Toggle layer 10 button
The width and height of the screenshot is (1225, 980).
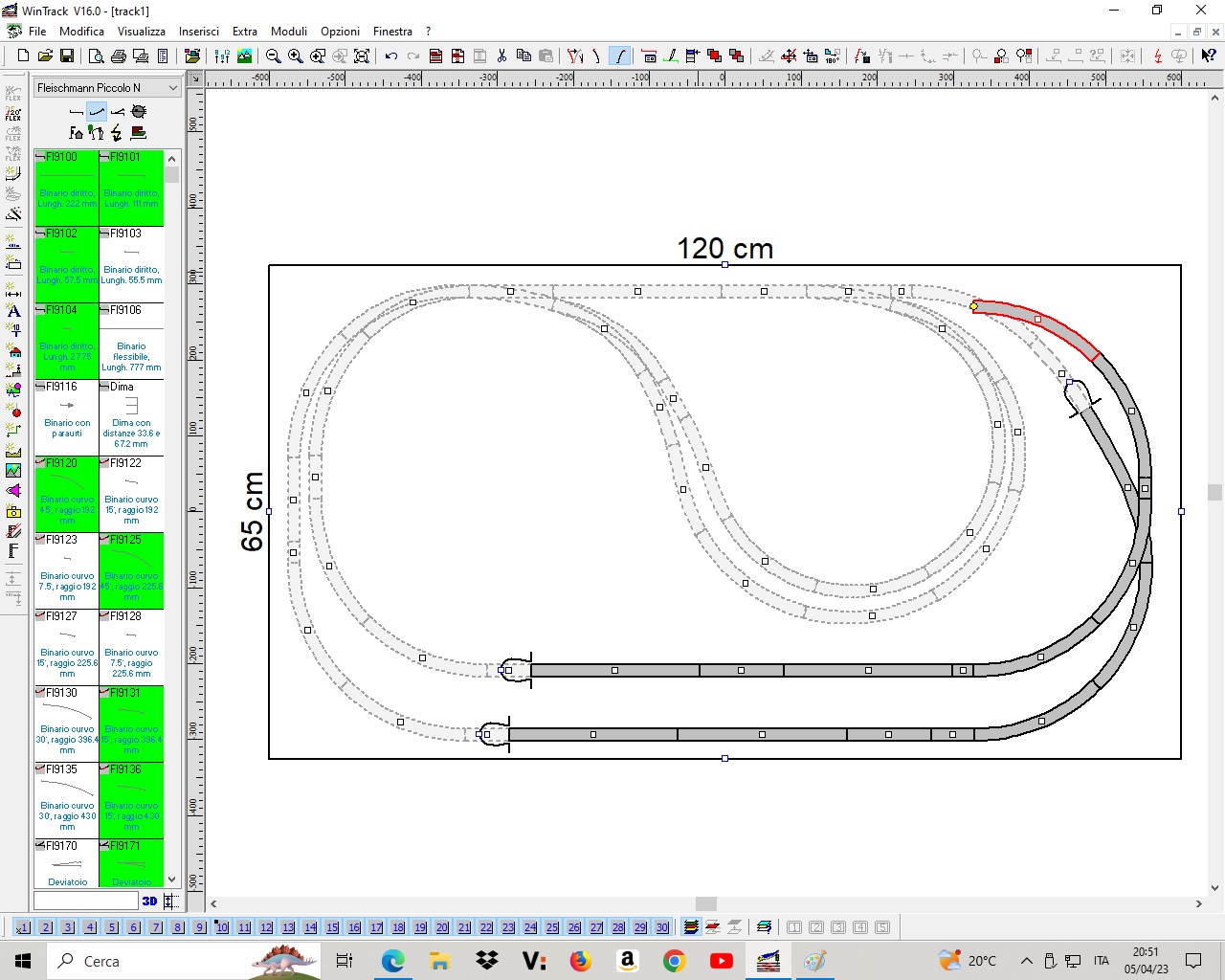(x=222, y=927)
